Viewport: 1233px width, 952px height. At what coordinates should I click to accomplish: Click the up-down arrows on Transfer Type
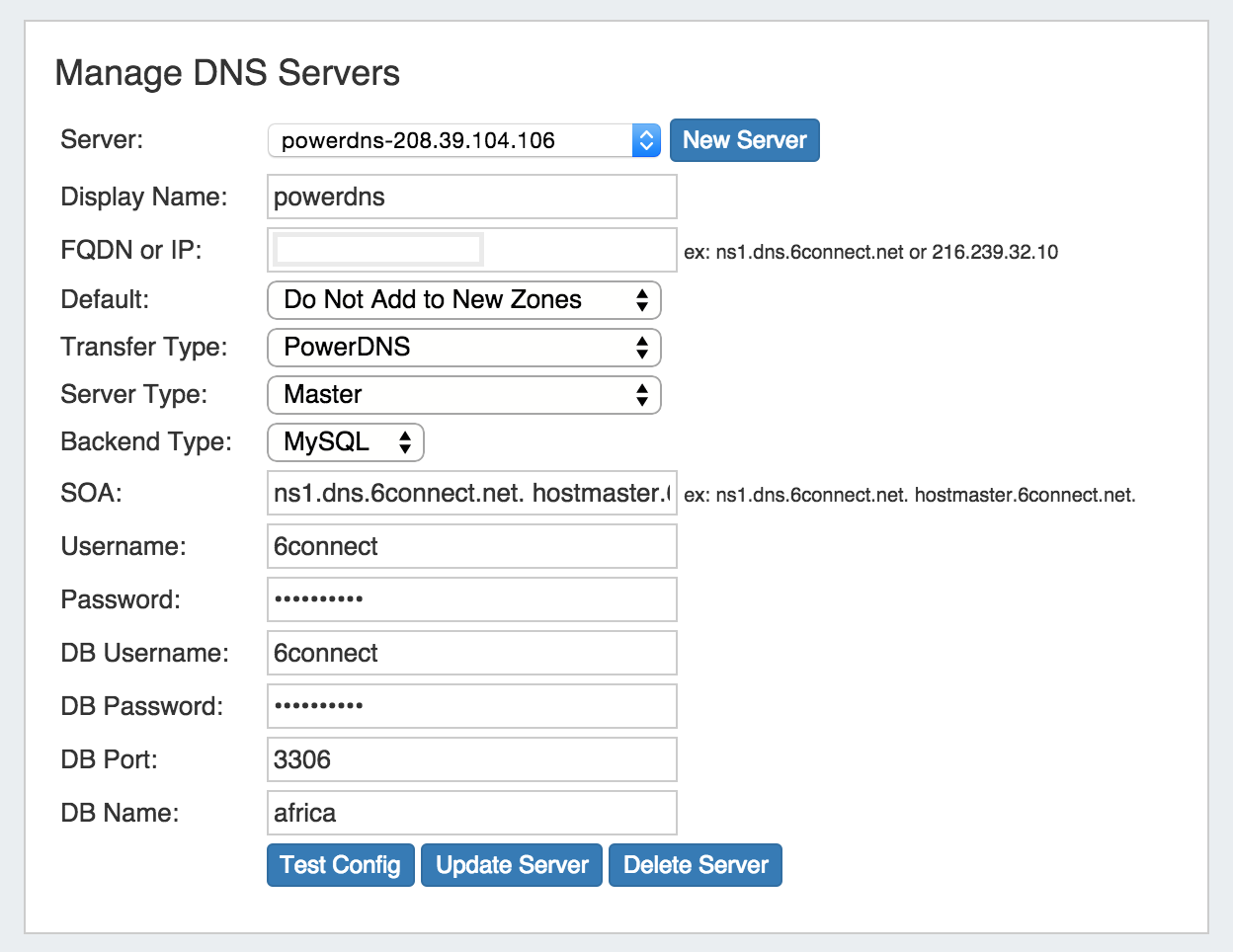point(642,348)
